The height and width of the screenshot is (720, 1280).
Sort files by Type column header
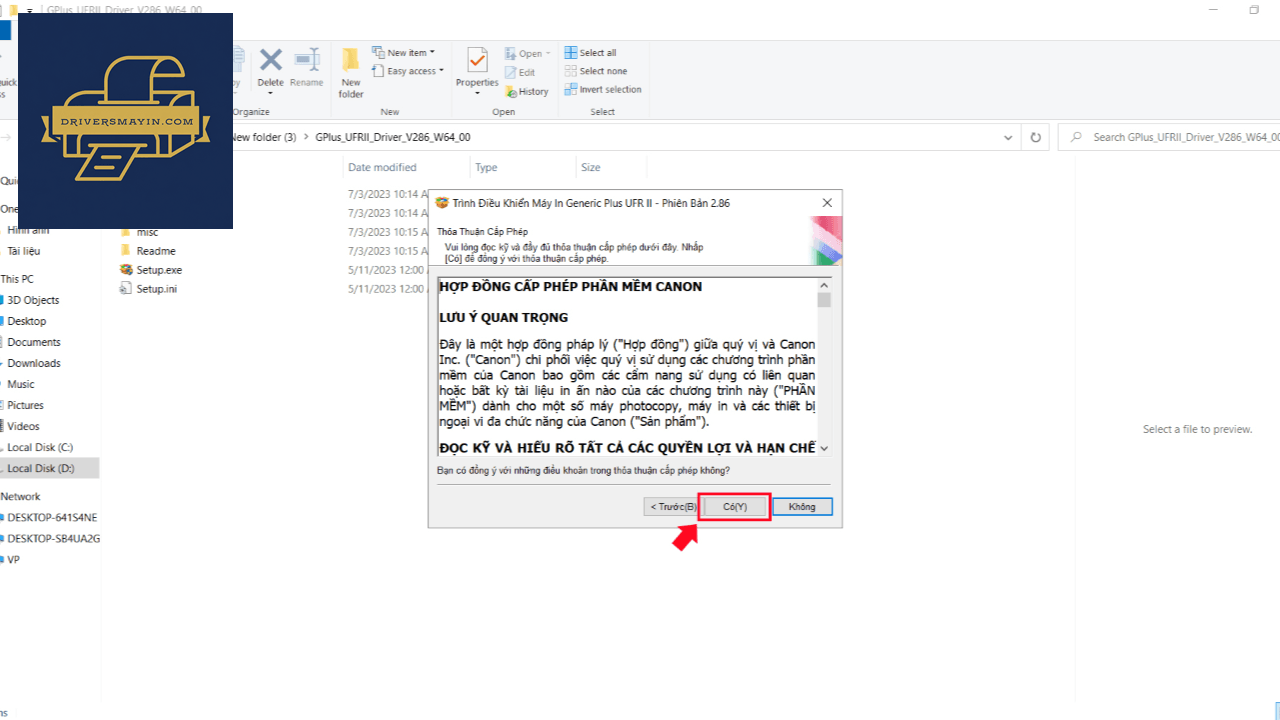coord(486,167)
